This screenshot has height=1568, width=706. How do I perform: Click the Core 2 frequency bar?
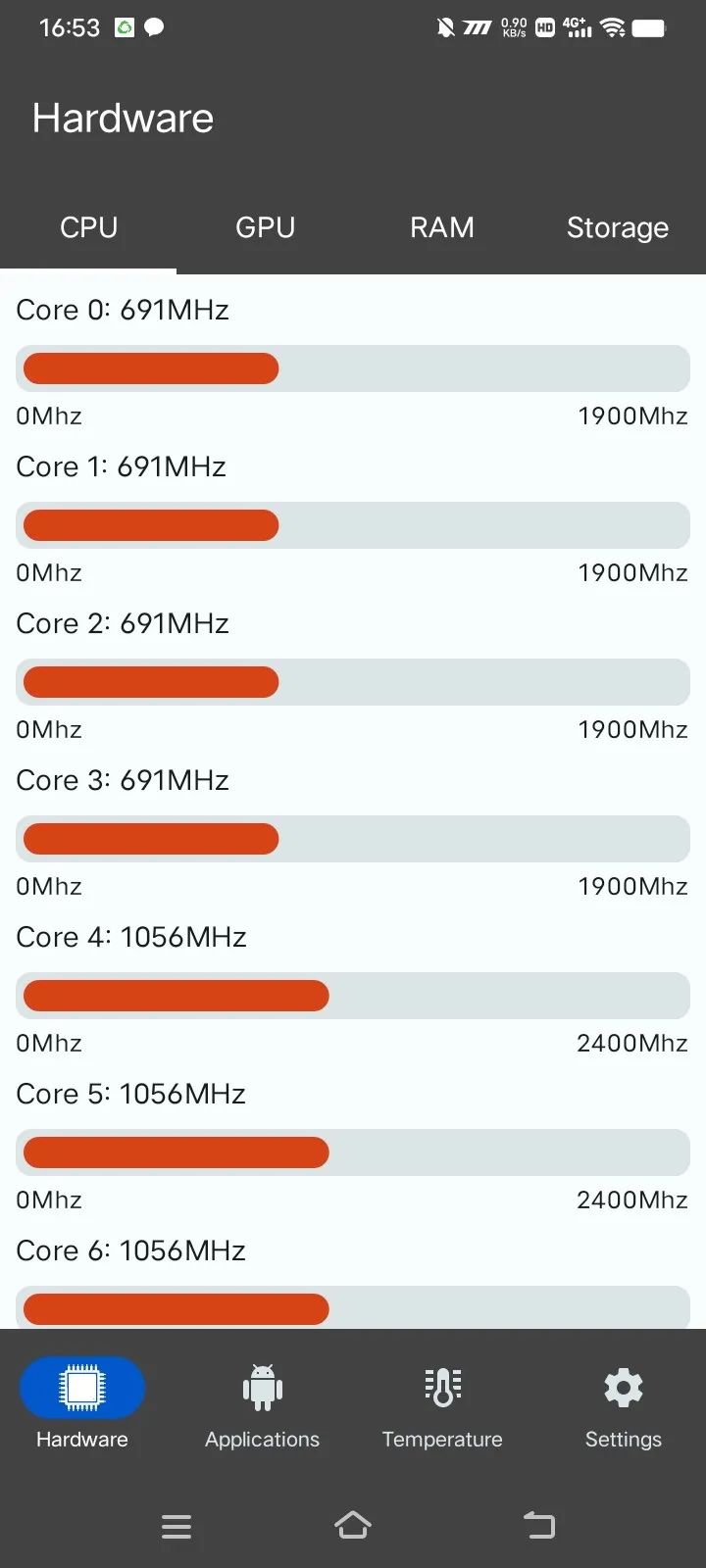[x=353, y=682]
